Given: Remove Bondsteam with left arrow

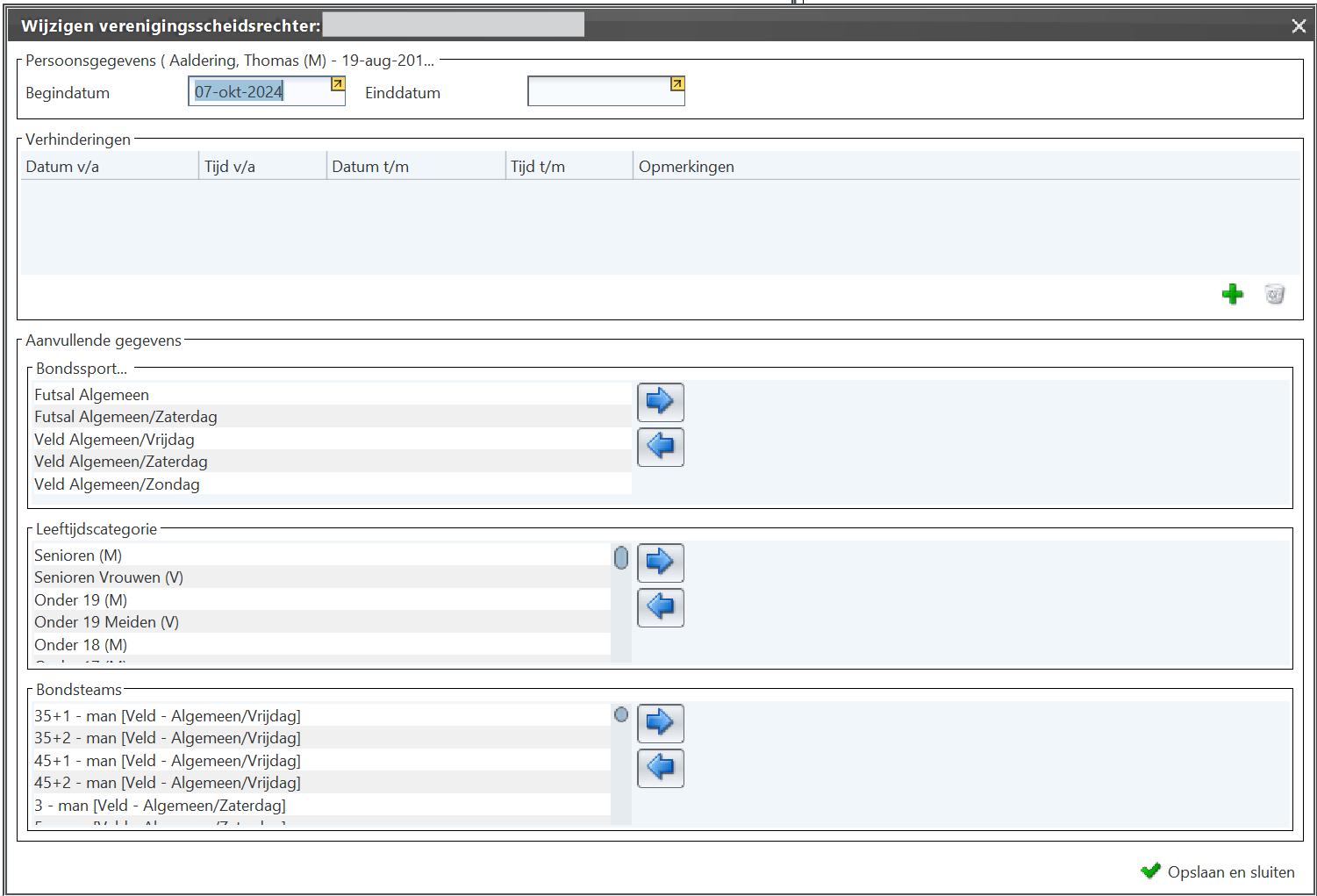Looking at the screenshot, I should click(x=661, y=768).
